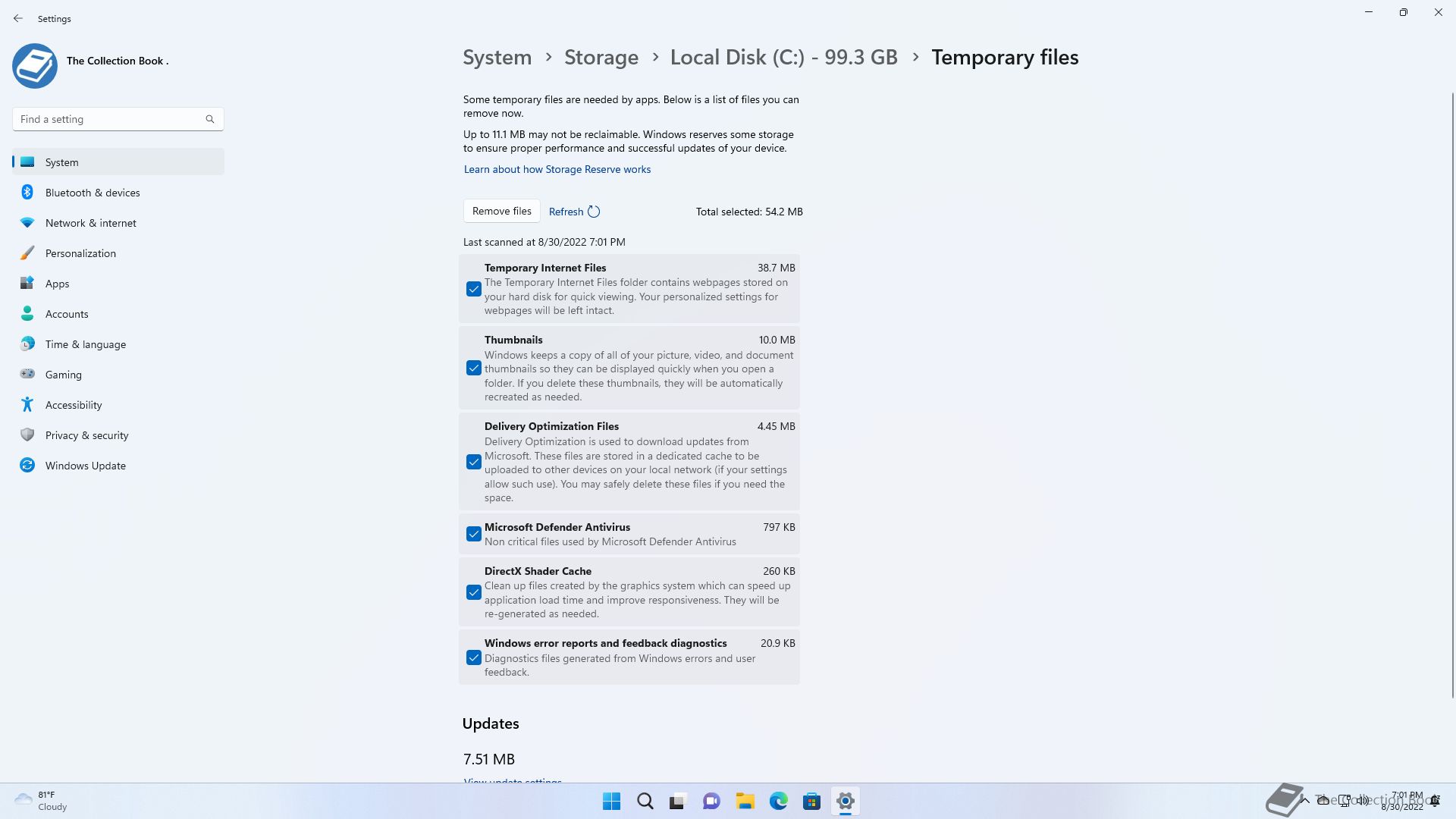Viewport: 1456px width, 819px height.
Task: Click The Collection Book account name
Action: click(x=118, y=61)
